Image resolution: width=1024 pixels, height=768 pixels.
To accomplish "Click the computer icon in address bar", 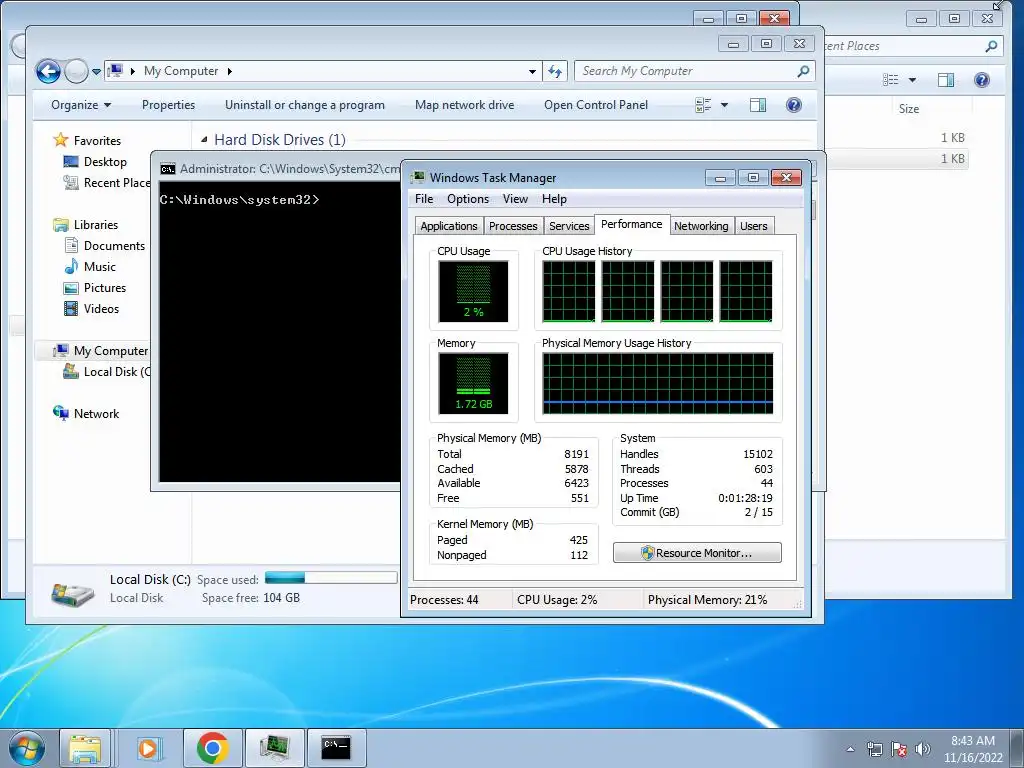I will [x=116, y=71].
